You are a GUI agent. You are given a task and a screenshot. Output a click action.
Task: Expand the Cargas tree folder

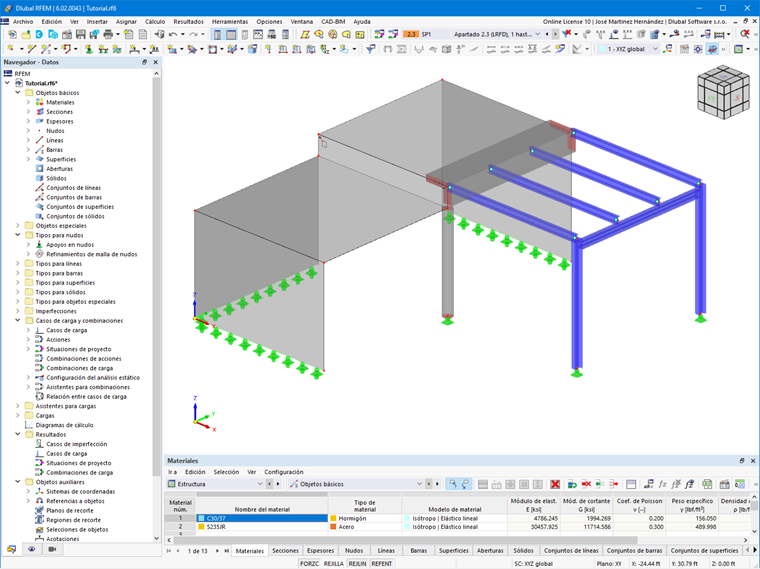click(x=18, y=416)
